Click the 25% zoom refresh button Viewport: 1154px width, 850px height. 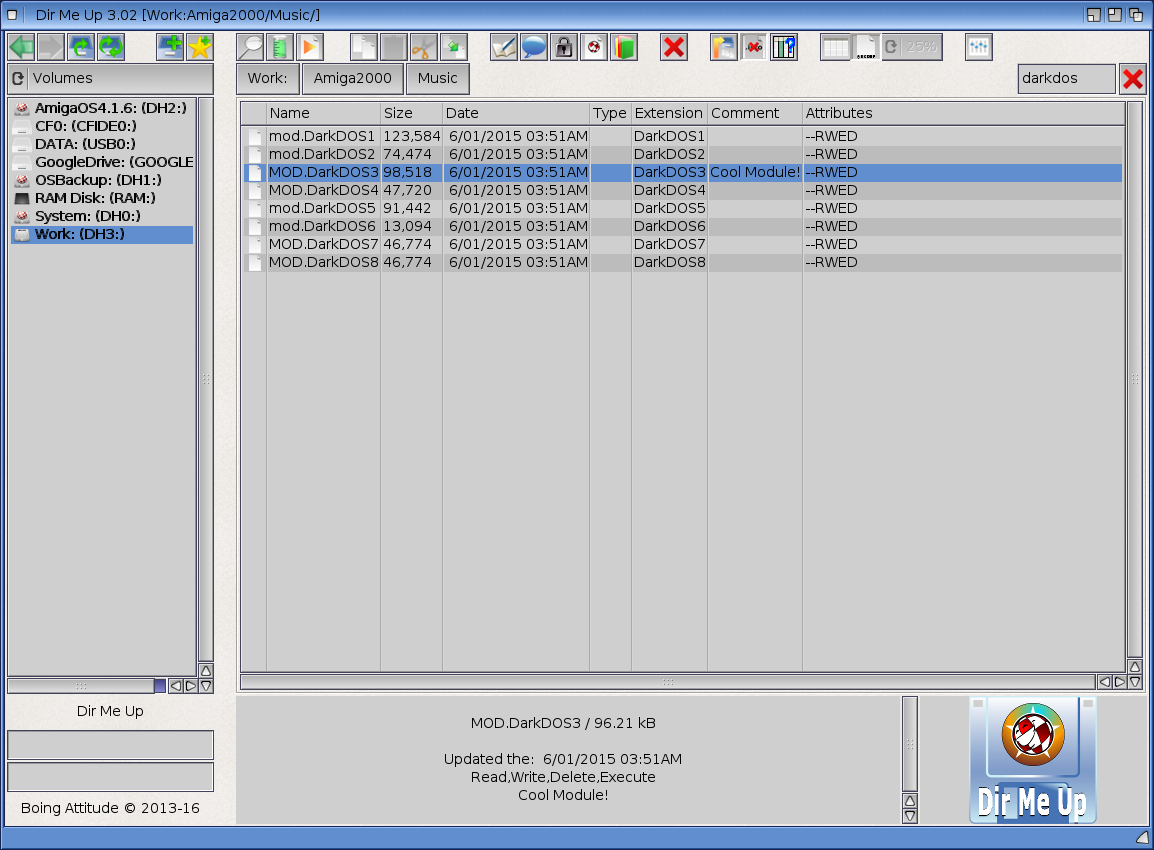(x=912, y=47)
